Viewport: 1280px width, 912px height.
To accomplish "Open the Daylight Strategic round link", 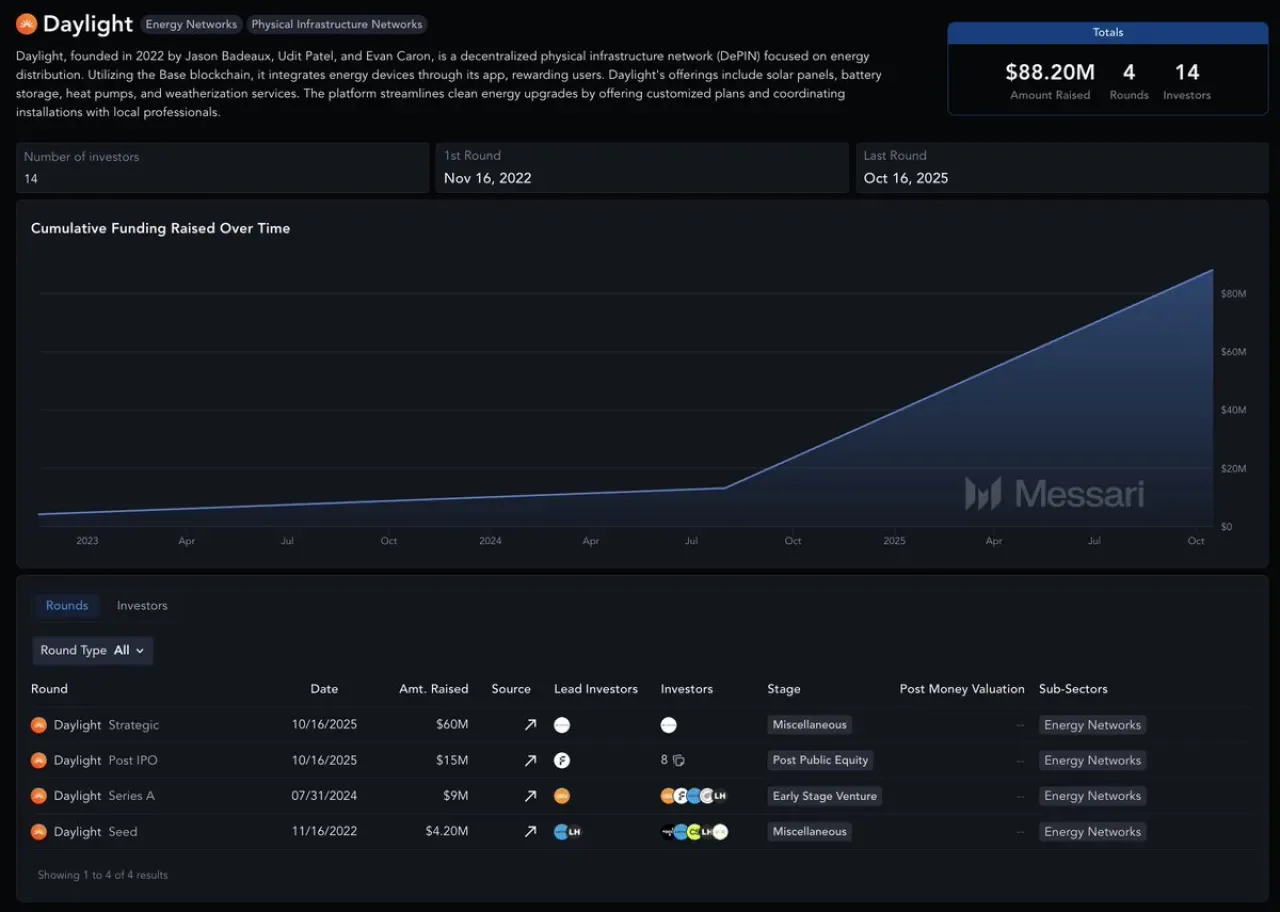I will 106,725.
